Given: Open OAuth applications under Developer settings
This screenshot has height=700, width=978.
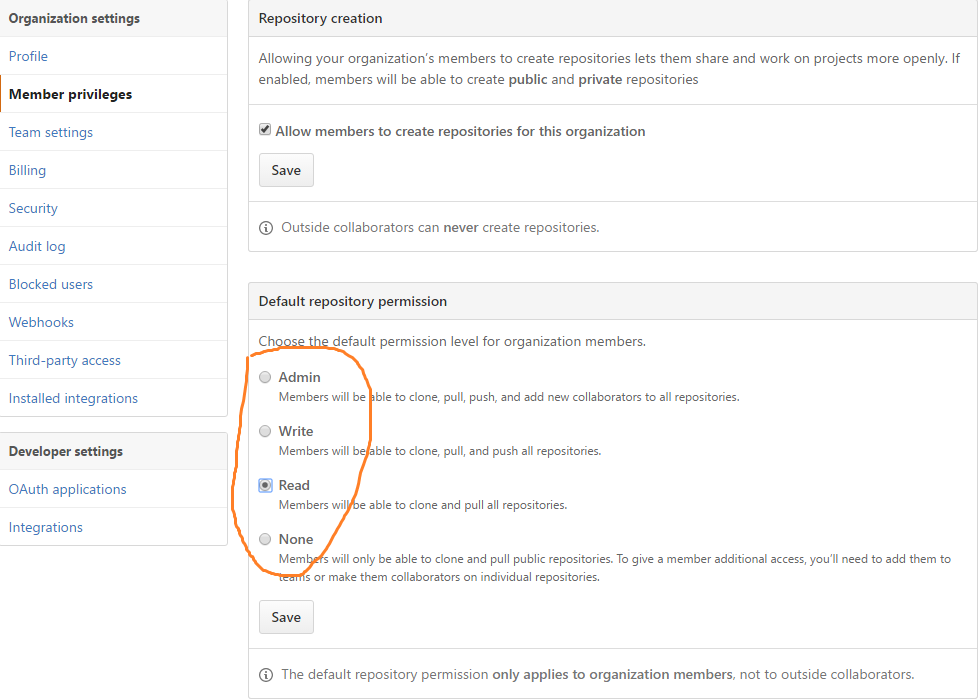Looking at the screenshot, I should [x=67, y=490].
